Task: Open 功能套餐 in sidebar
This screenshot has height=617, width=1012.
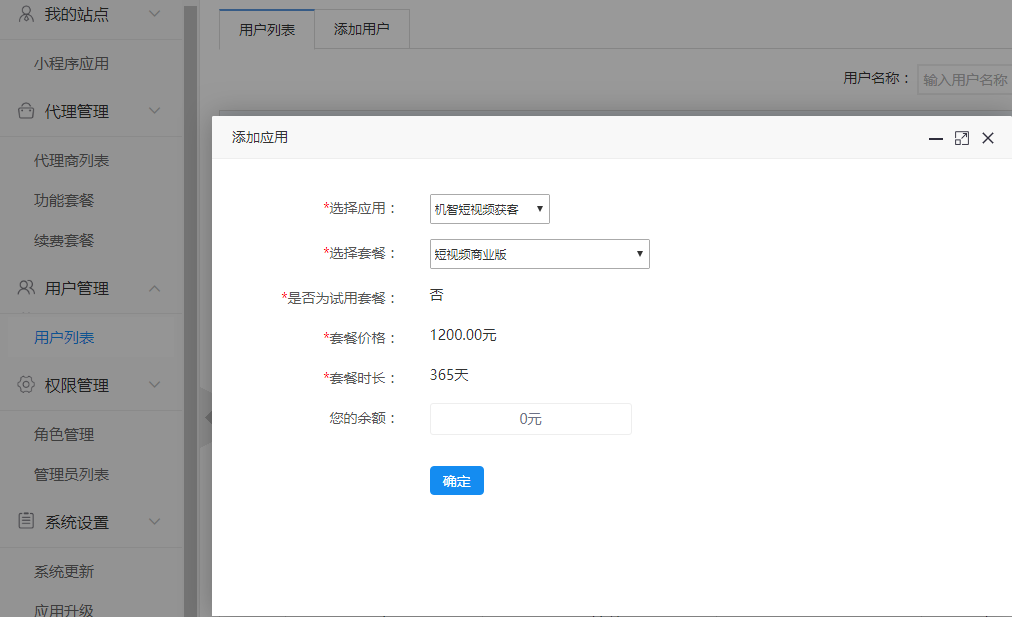Action: coord(64,201)
